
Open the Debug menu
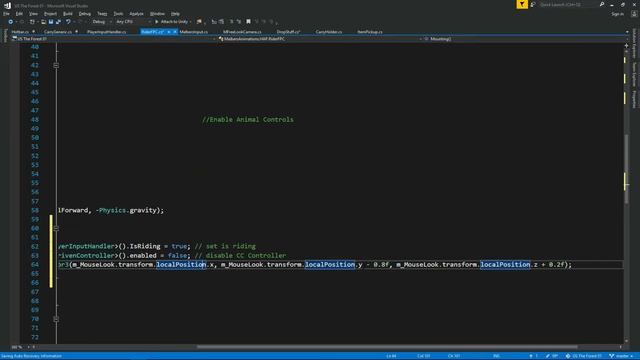[x=84, y=14]
